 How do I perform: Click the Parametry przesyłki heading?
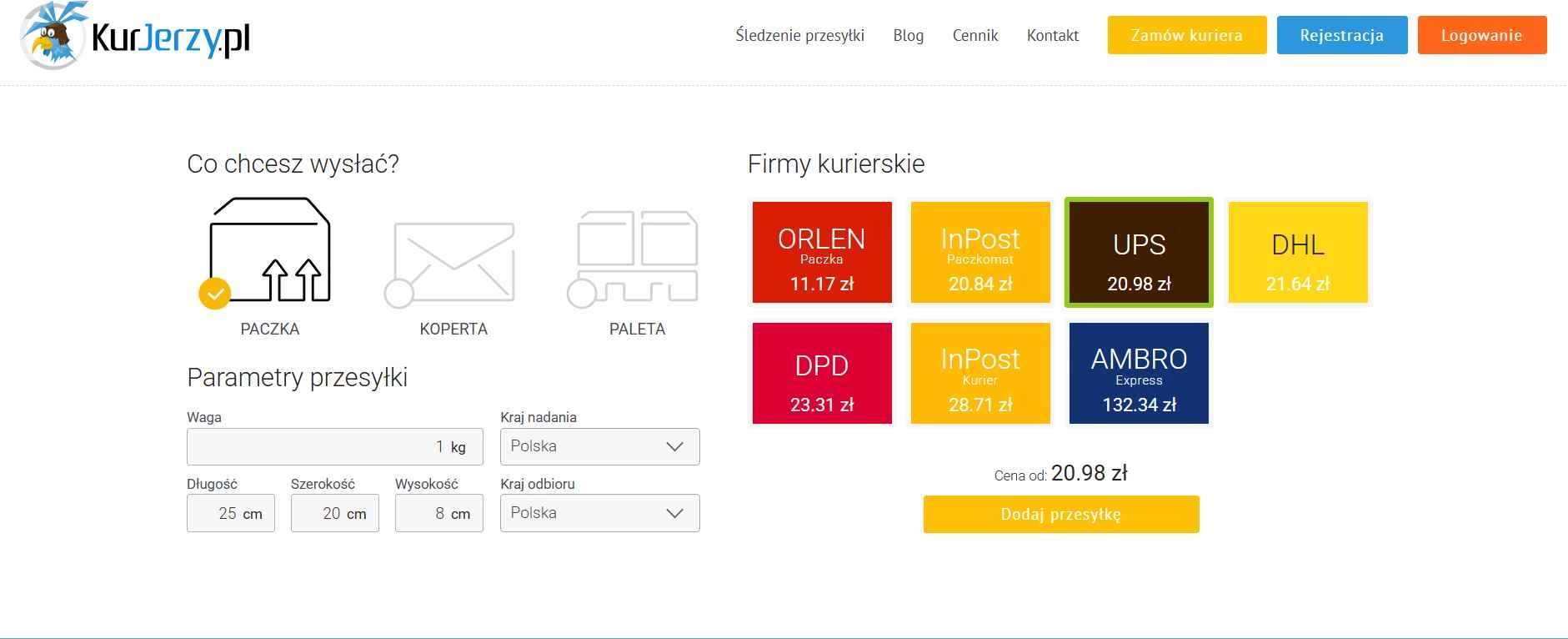298,377
